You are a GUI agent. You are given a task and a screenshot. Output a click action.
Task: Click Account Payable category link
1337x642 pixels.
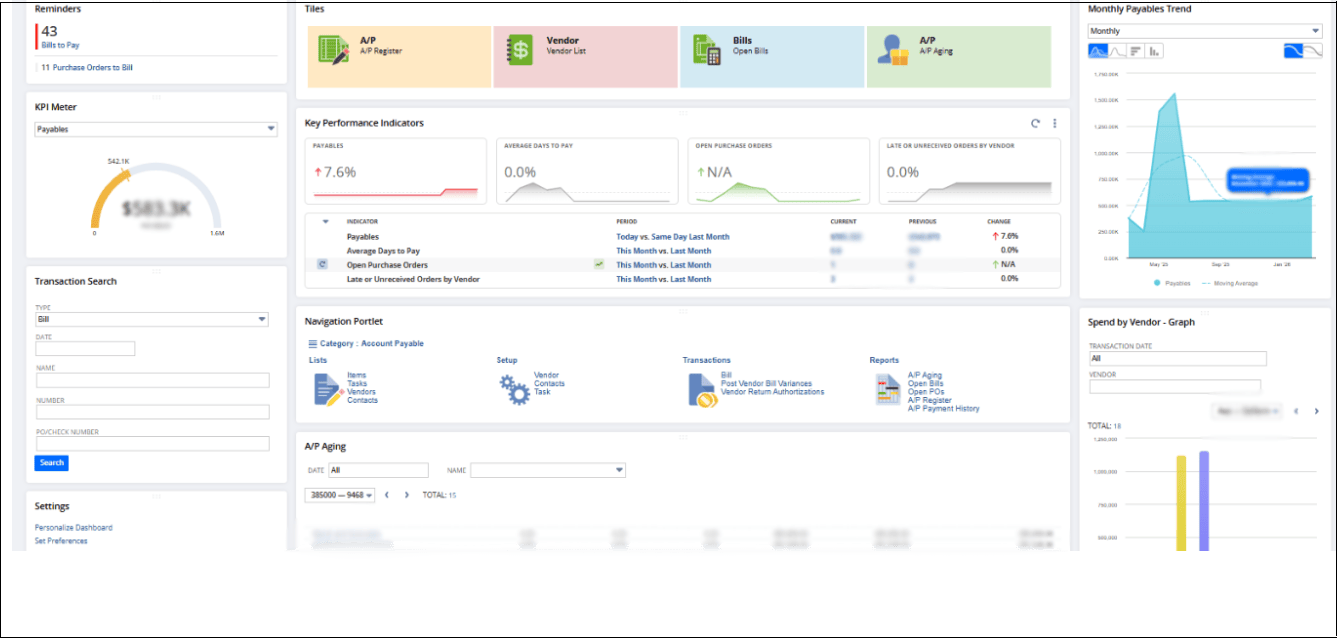pos(392,343)
